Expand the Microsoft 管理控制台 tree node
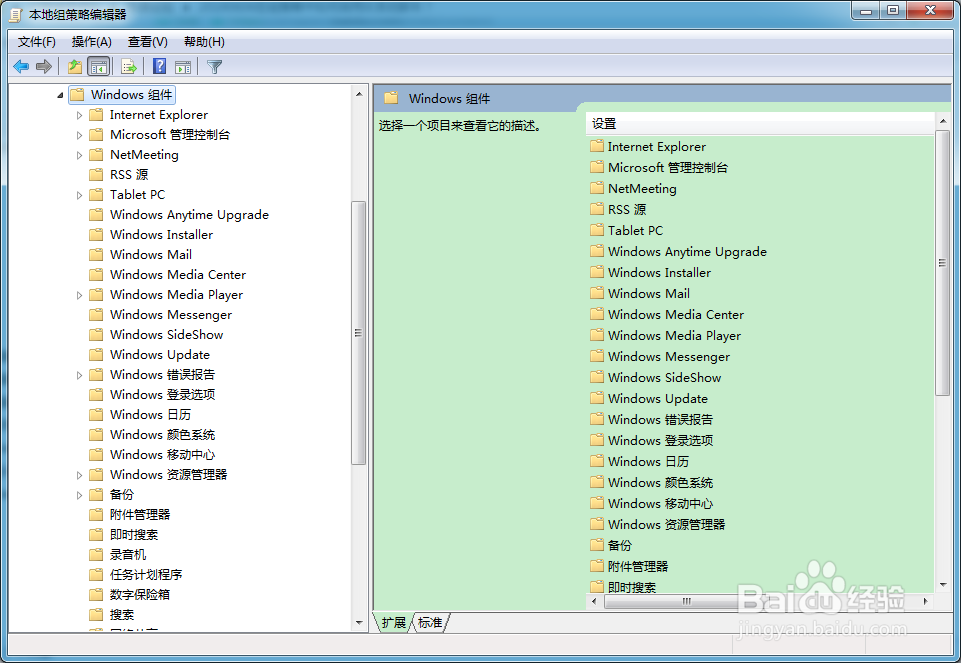This screenshot has width=961, height=663. pyautogui.click(x=79, y=135)
